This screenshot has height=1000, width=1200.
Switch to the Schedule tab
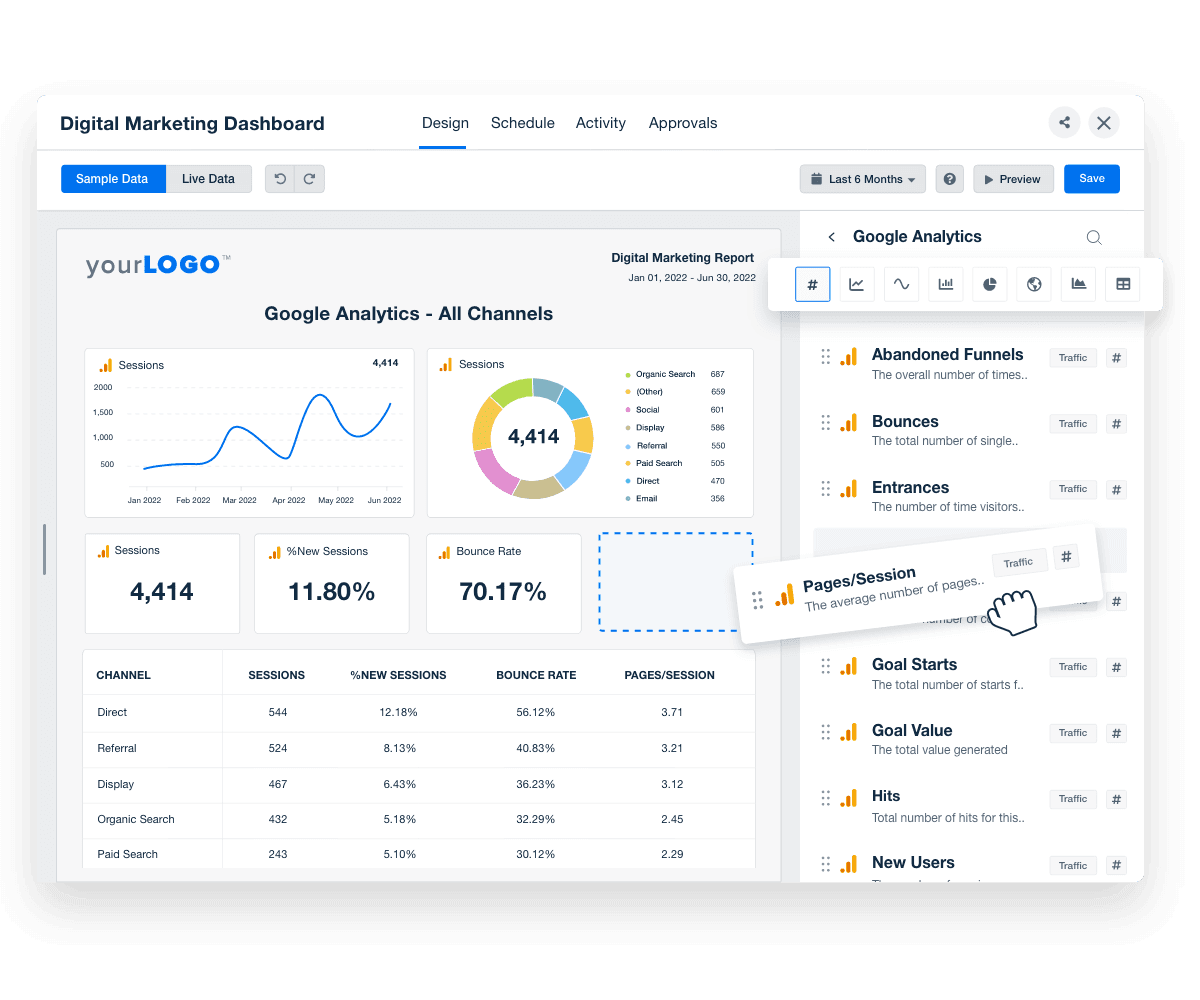coord(522,122)
